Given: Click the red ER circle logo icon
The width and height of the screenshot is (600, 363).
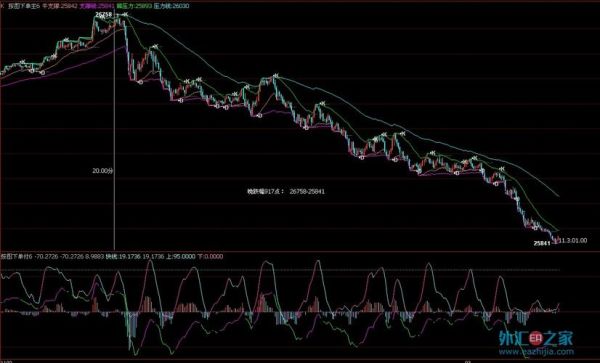Looking at the screenshot, I should (x=536, y=338).
